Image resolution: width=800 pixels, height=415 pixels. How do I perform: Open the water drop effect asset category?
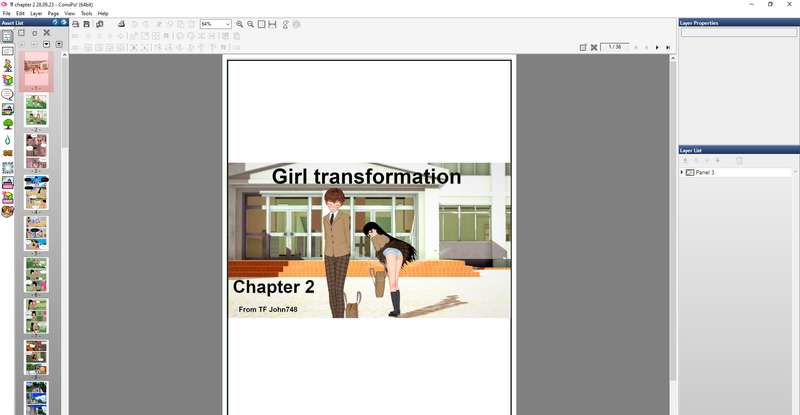(x=7, y=139)
